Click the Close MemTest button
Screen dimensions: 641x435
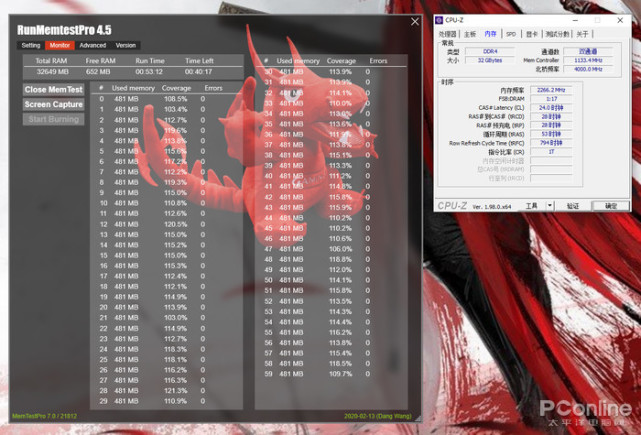(x=54, y=90)
